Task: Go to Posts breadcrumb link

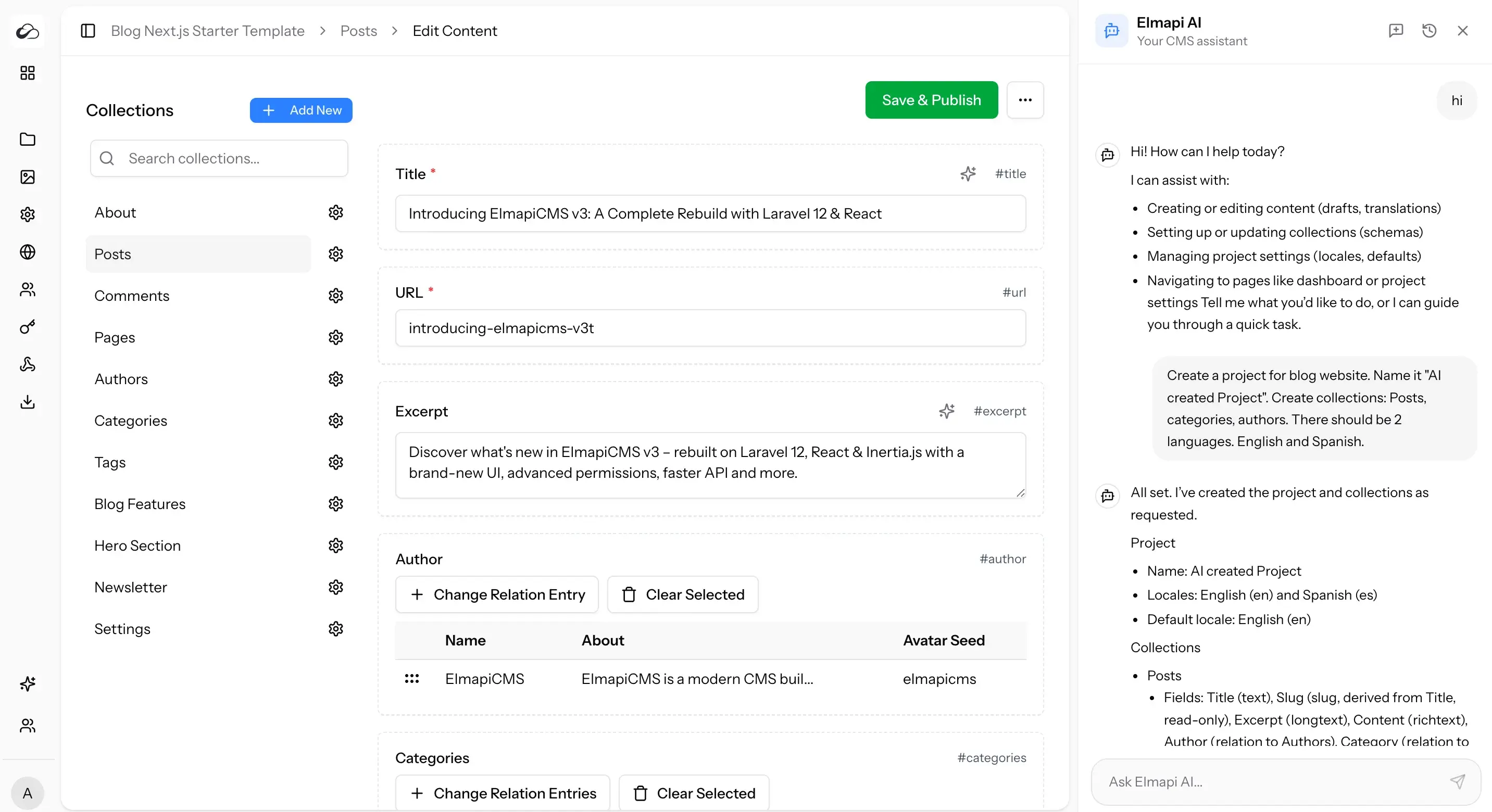Action: (x=358, y=31)
